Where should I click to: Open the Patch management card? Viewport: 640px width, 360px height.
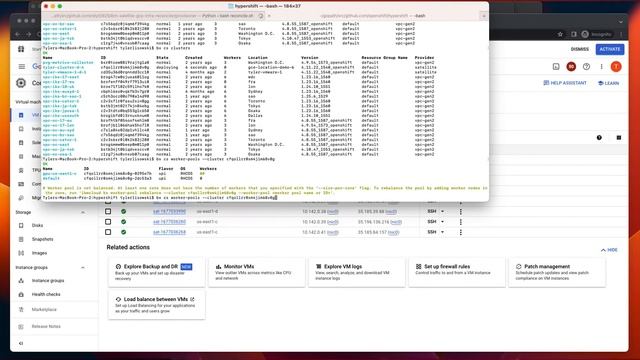tap(557, 272)
